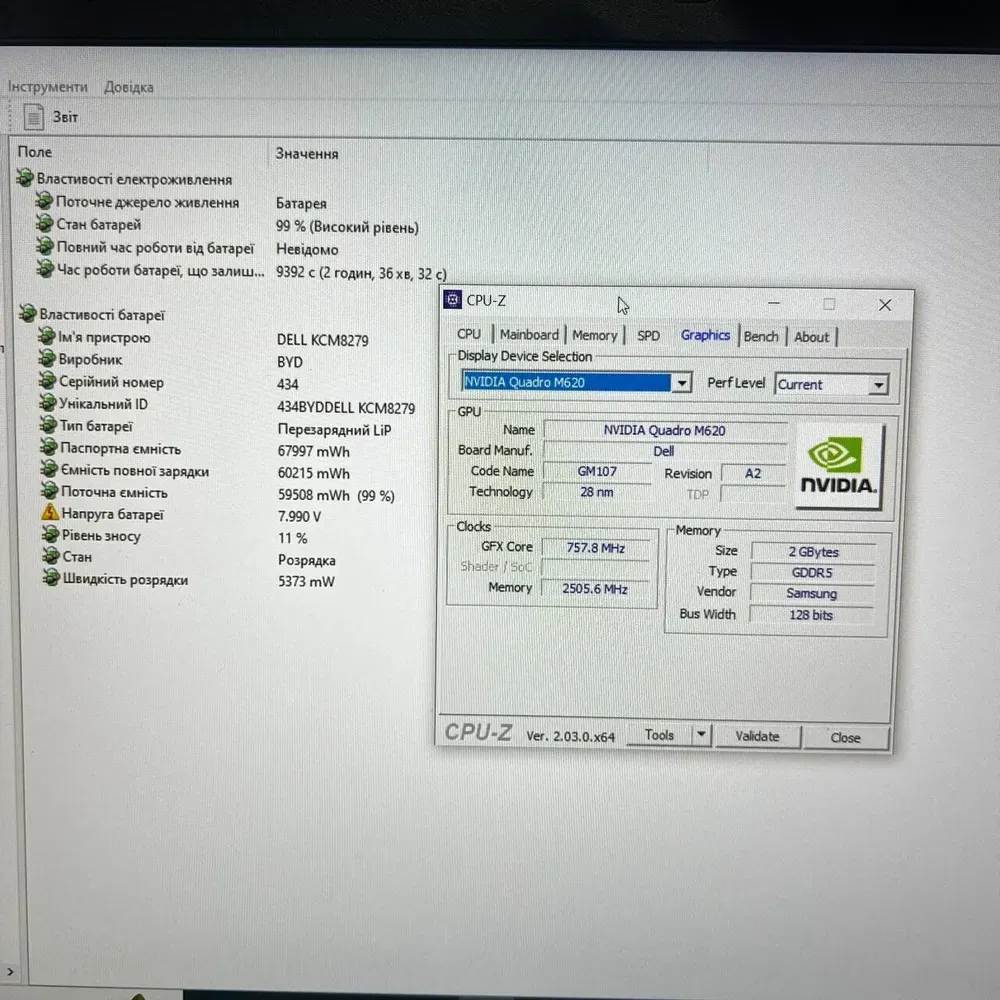
Task: Select the Паспортна ємність row
Action: pos(120,449)
